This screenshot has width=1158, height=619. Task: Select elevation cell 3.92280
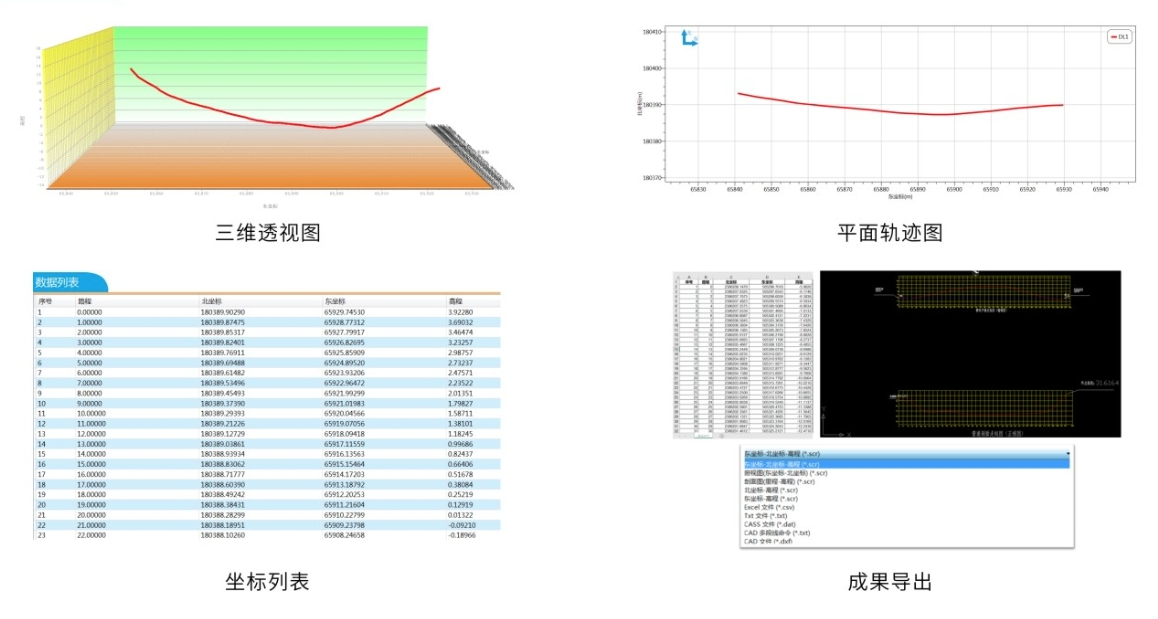coord(460,312)
